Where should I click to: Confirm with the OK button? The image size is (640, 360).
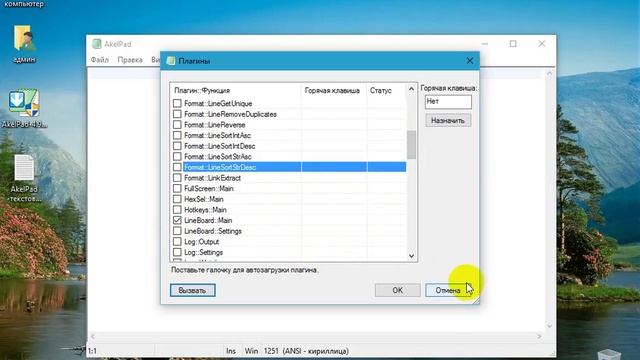pos(398,290)
